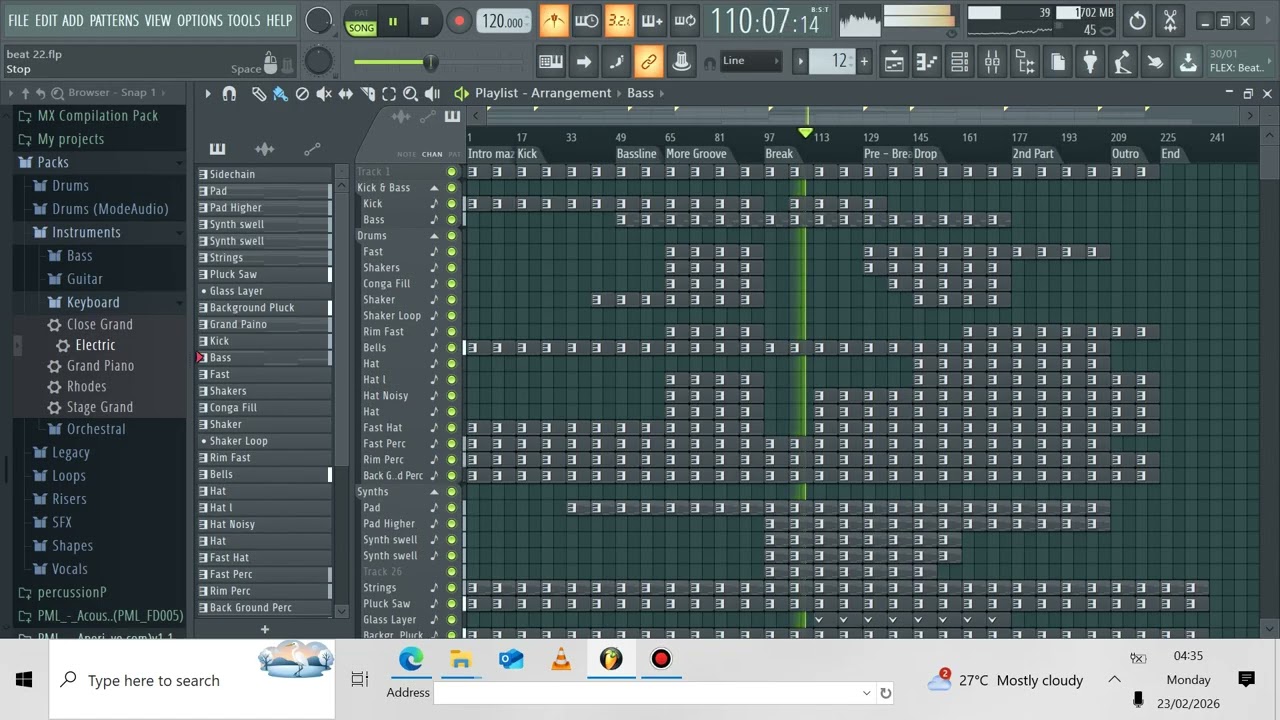Click the metronome button
The image size is (1280, 720).
pos(553,20)
